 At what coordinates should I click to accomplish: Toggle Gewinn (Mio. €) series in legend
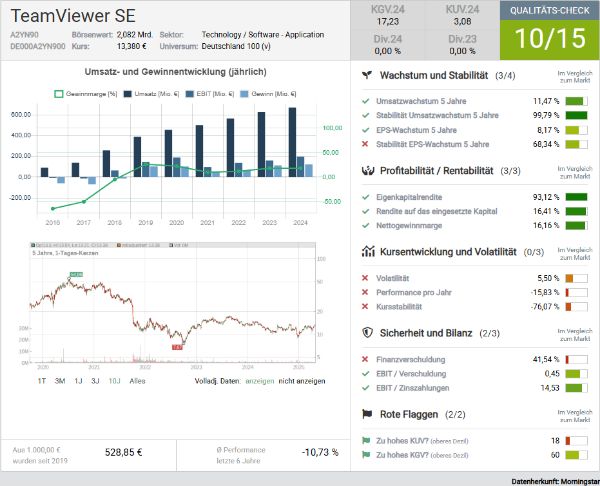[x=268, y=94]
